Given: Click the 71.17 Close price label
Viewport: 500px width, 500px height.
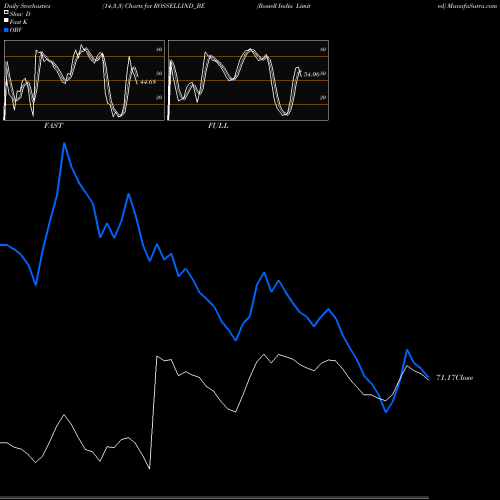Looking at the screenshot, I should click(455, 378).
